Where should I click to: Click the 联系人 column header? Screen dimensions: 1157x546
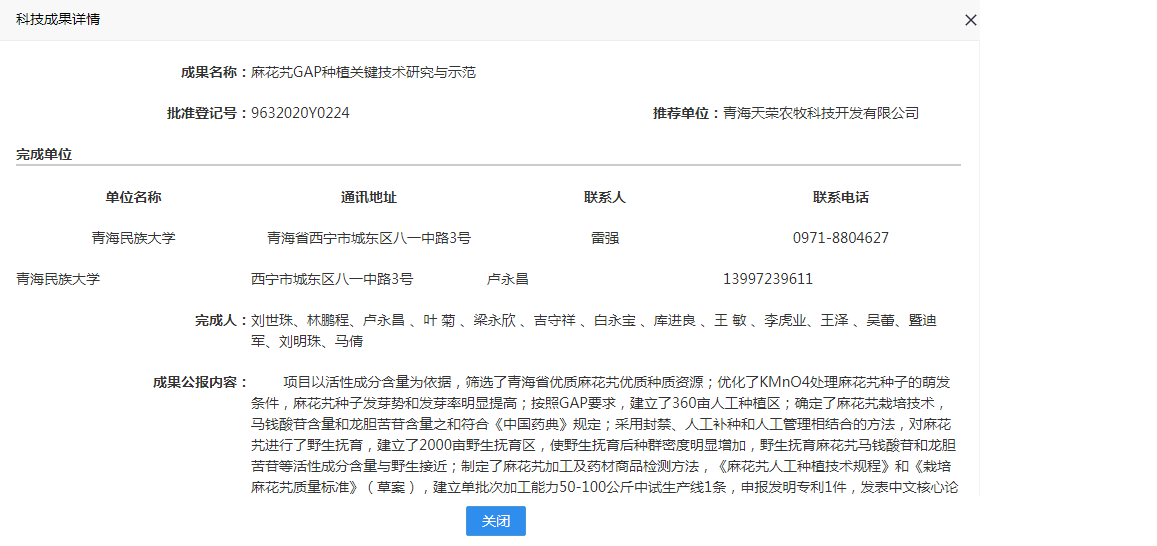point(604,197)
